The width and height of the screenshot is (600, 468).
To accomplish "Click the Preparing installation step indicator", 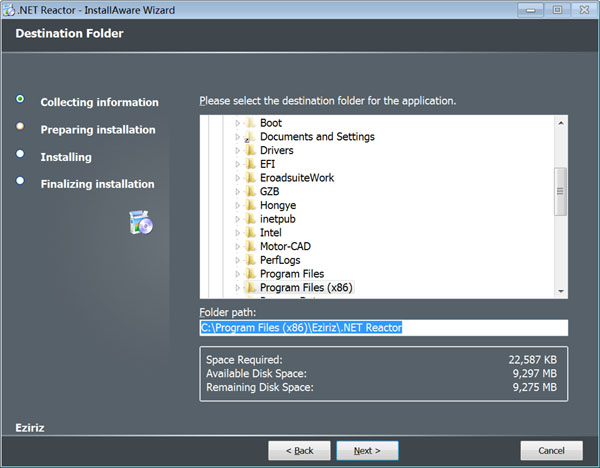I will [x=20, y=126].
